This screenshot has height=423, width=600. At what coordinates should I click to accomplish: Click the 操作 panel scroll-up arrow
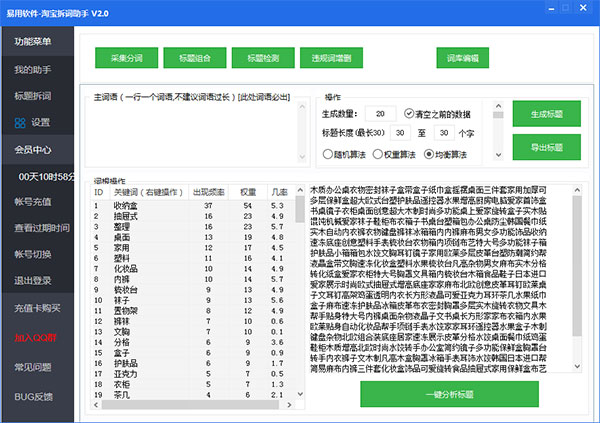click(498, 106)
